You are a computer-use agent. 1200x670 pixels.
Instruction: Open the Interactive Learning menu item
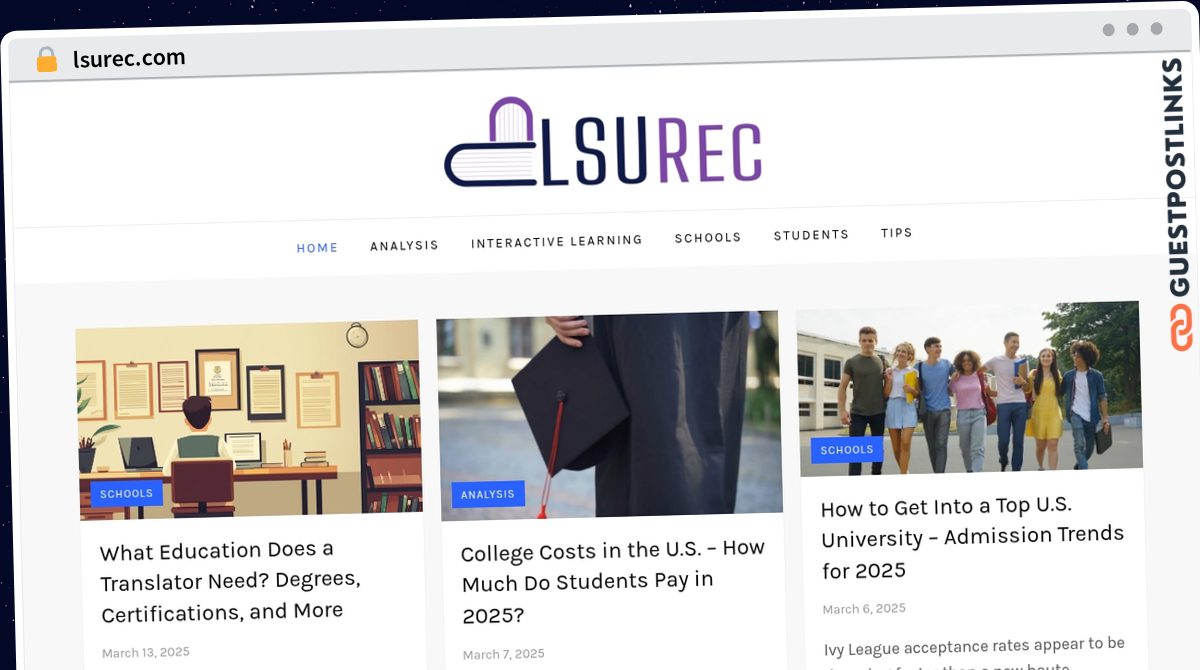point(557,241)
